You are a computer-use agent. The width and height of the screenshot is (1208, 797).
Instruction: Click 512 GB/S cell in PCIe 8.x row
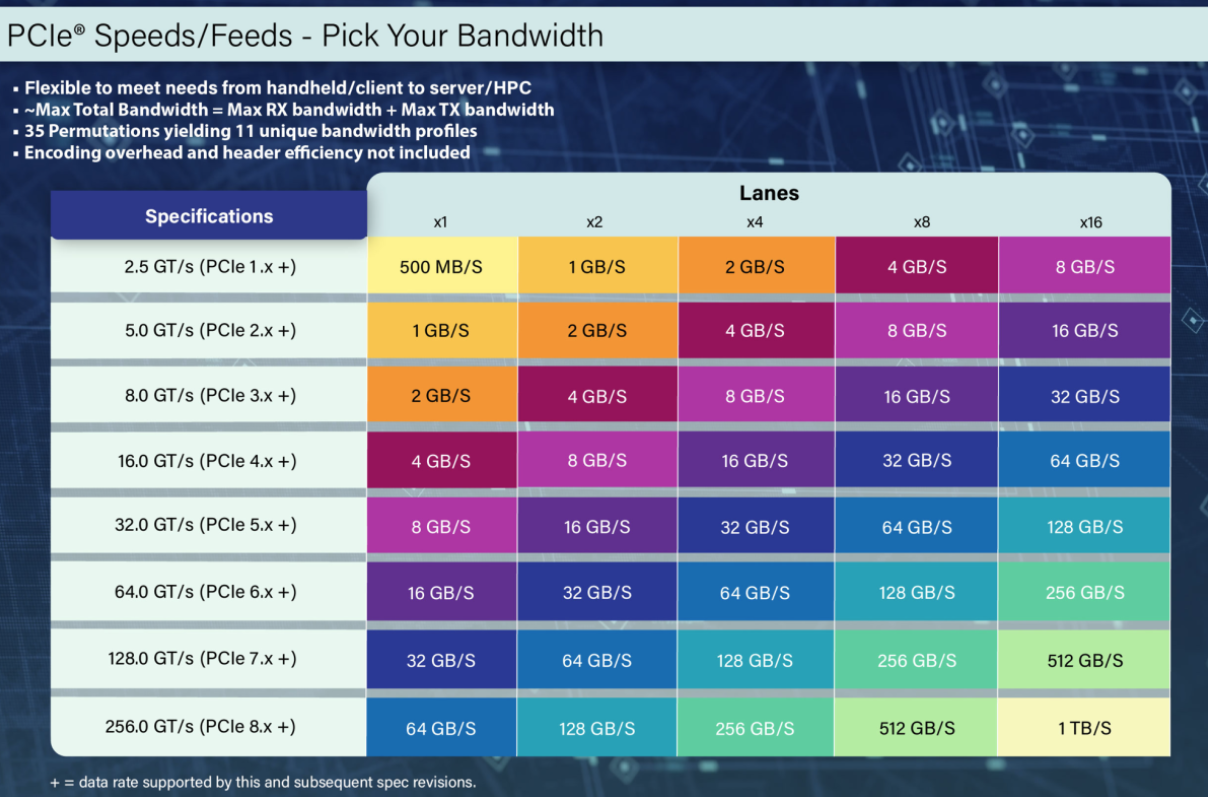(x=916, y=727)
